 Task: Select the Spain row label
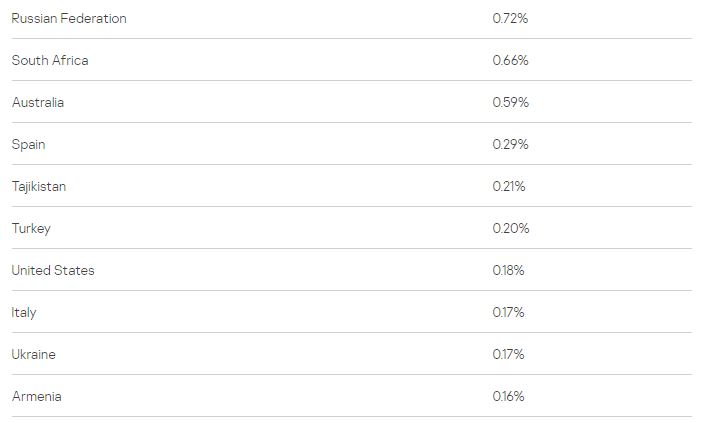28,145
